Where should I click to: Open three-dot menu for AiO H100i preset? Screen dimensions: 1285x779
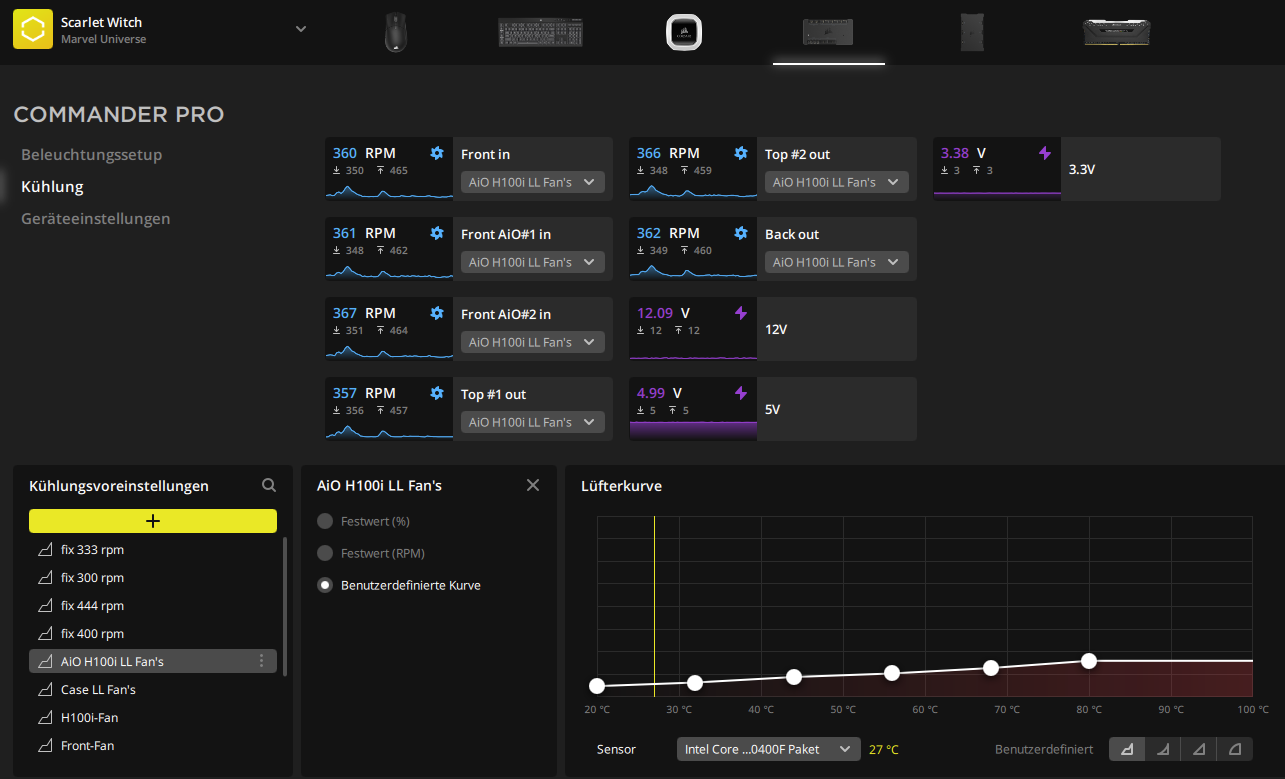point(261,661)
